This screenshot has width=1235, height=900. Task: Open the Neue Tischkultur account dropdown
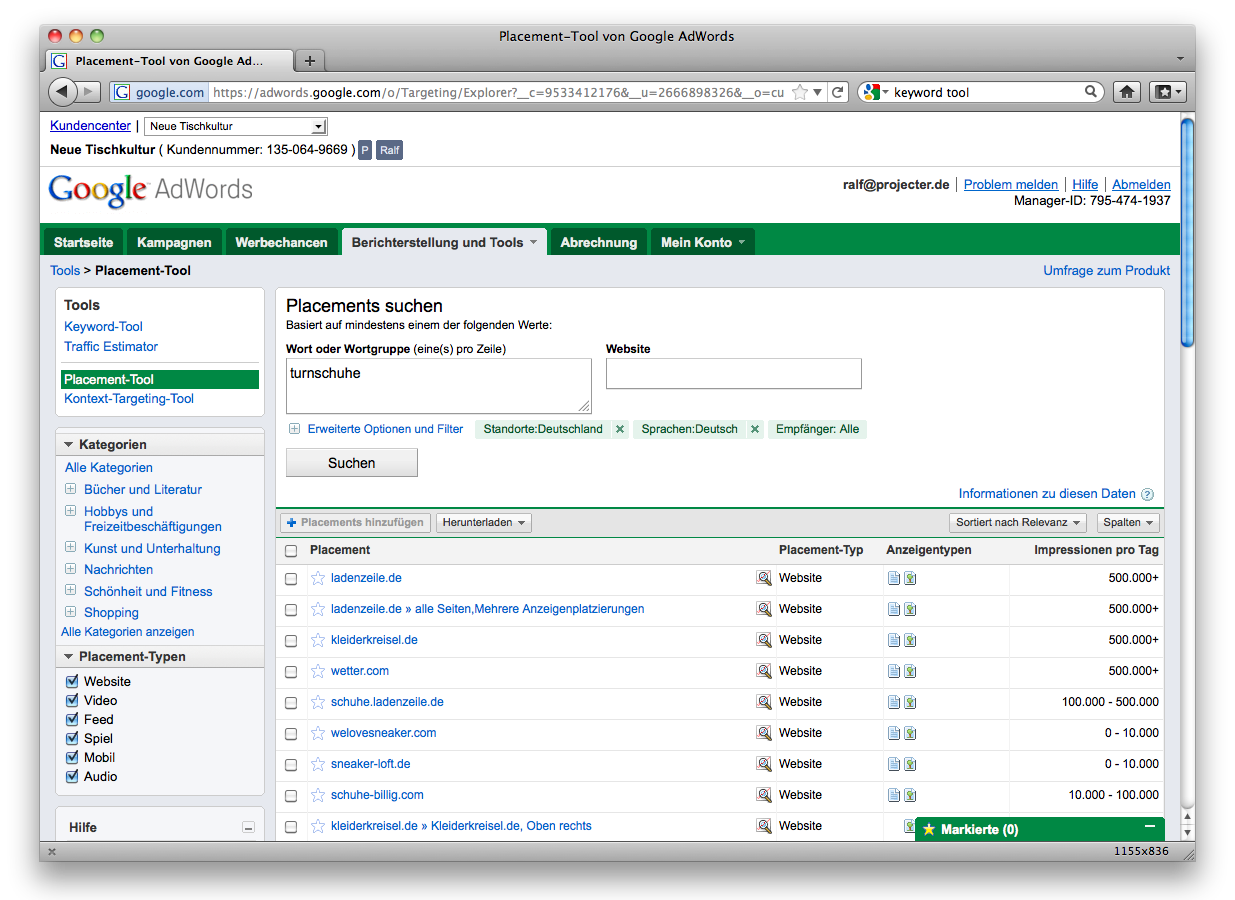click(x=236, y=127)
